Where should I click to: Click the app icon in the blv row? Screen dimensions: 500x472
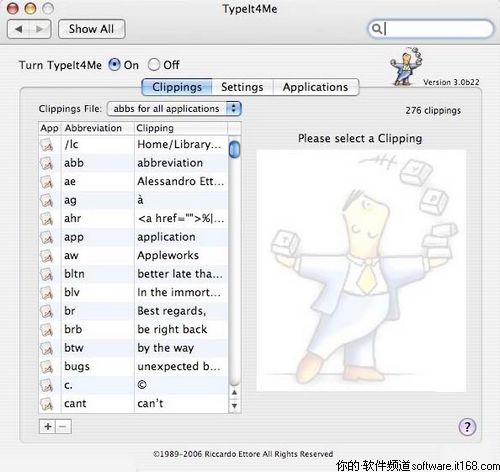(x=47, y=293)
